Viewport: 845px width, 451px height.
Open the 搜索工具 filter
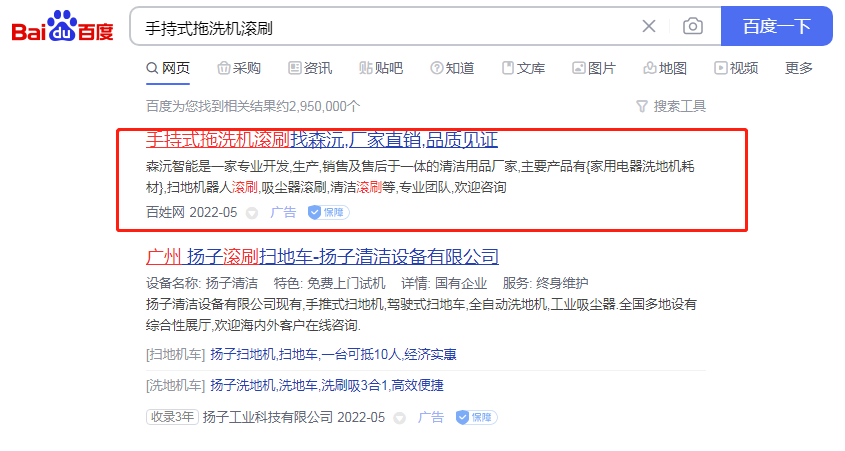[671, 106]
